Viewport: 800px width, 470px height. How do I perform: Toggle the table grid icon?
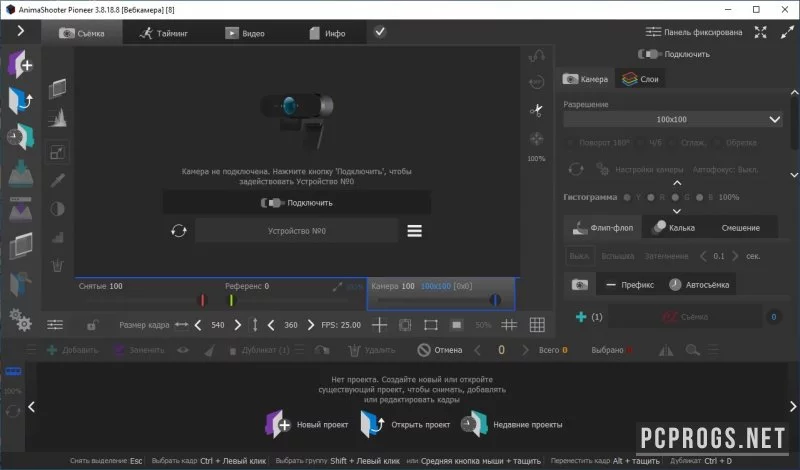pyautogui.click(x=537, y=325)
